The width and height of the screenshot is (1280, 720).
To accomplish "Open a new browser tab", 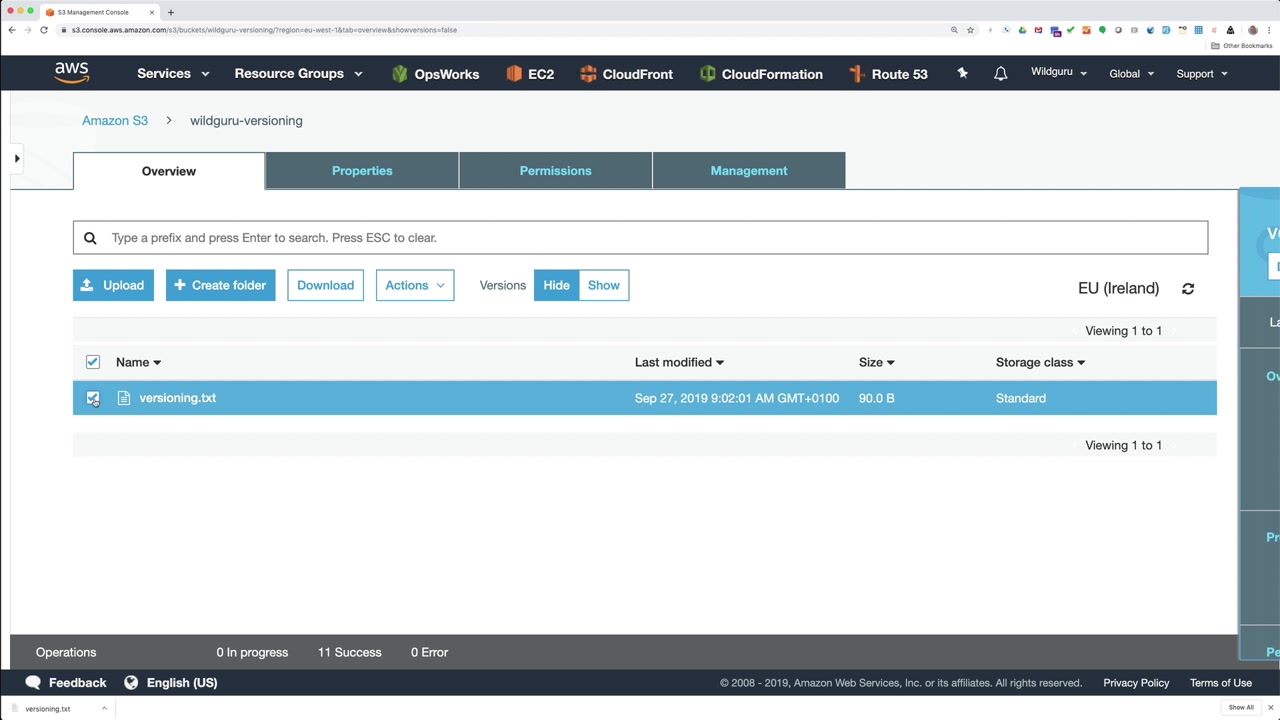I will click(170, 12).
